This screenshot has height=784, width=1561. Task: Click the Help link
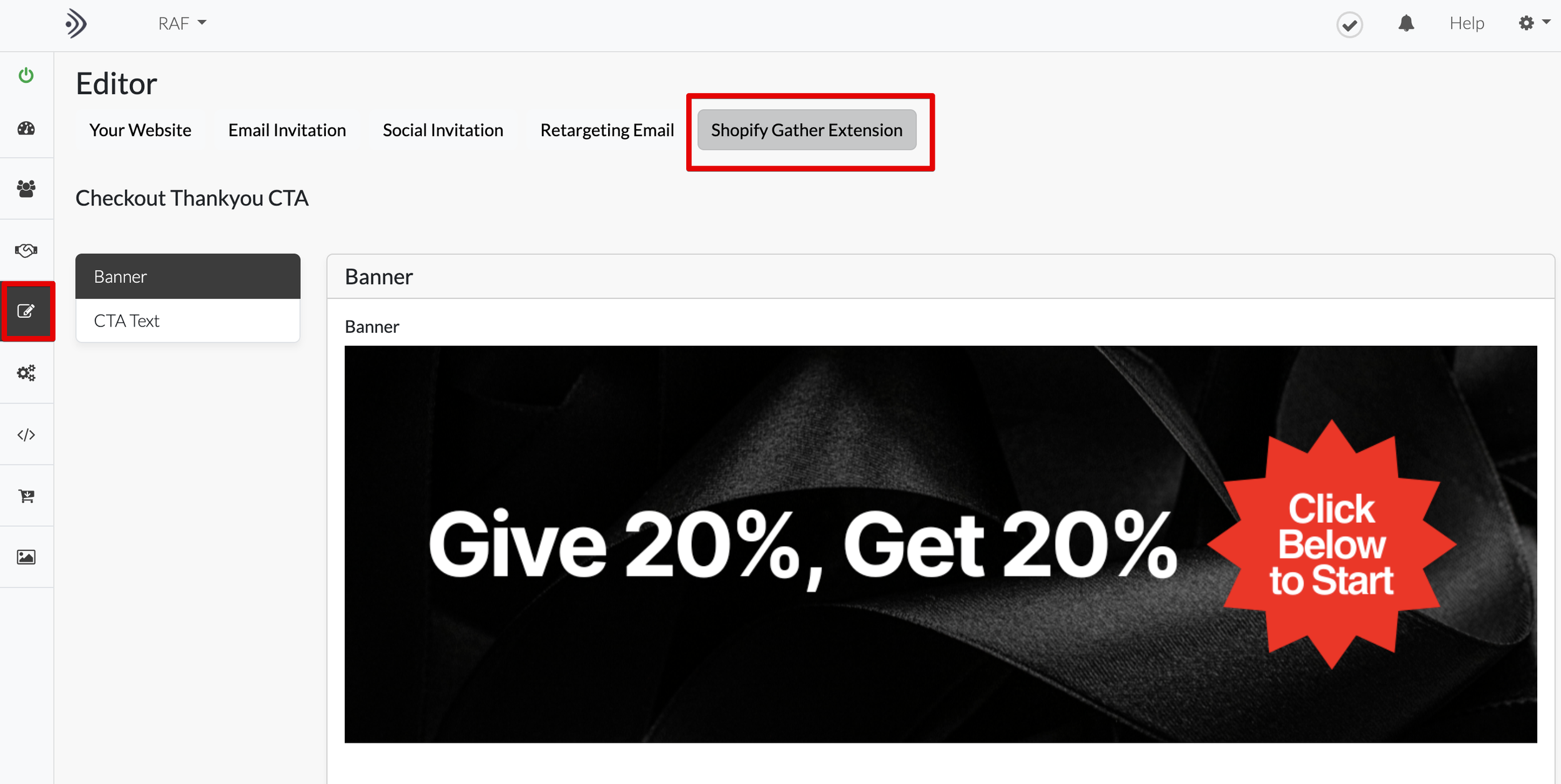(1467, 24)
